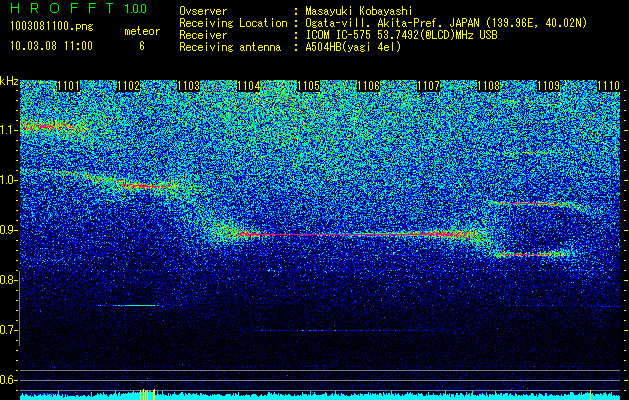Click the 1101 time marker
The image size is (629, 400).
(68, 86)
